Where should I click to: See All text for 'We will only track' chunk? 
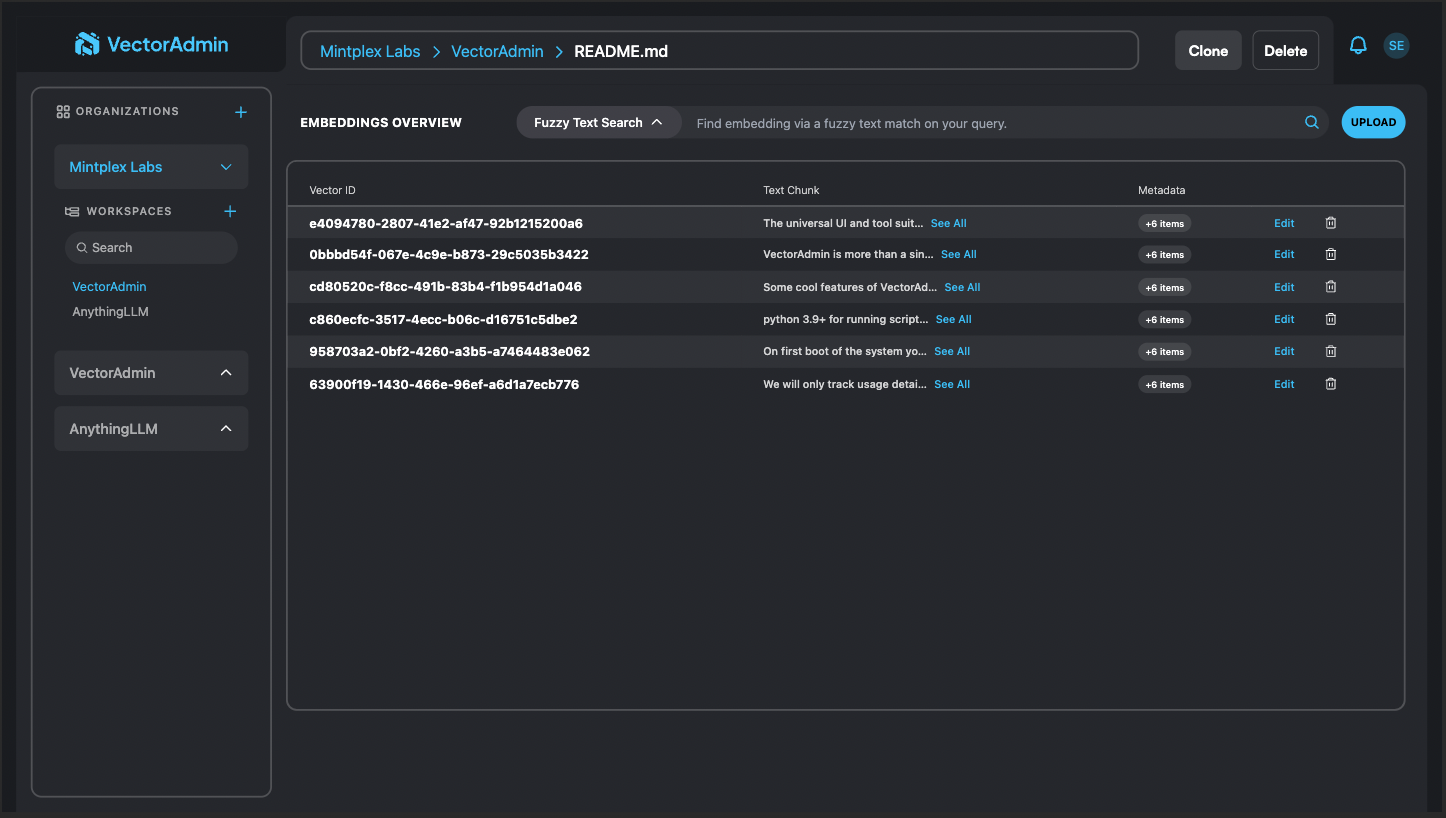pos(952,384)
